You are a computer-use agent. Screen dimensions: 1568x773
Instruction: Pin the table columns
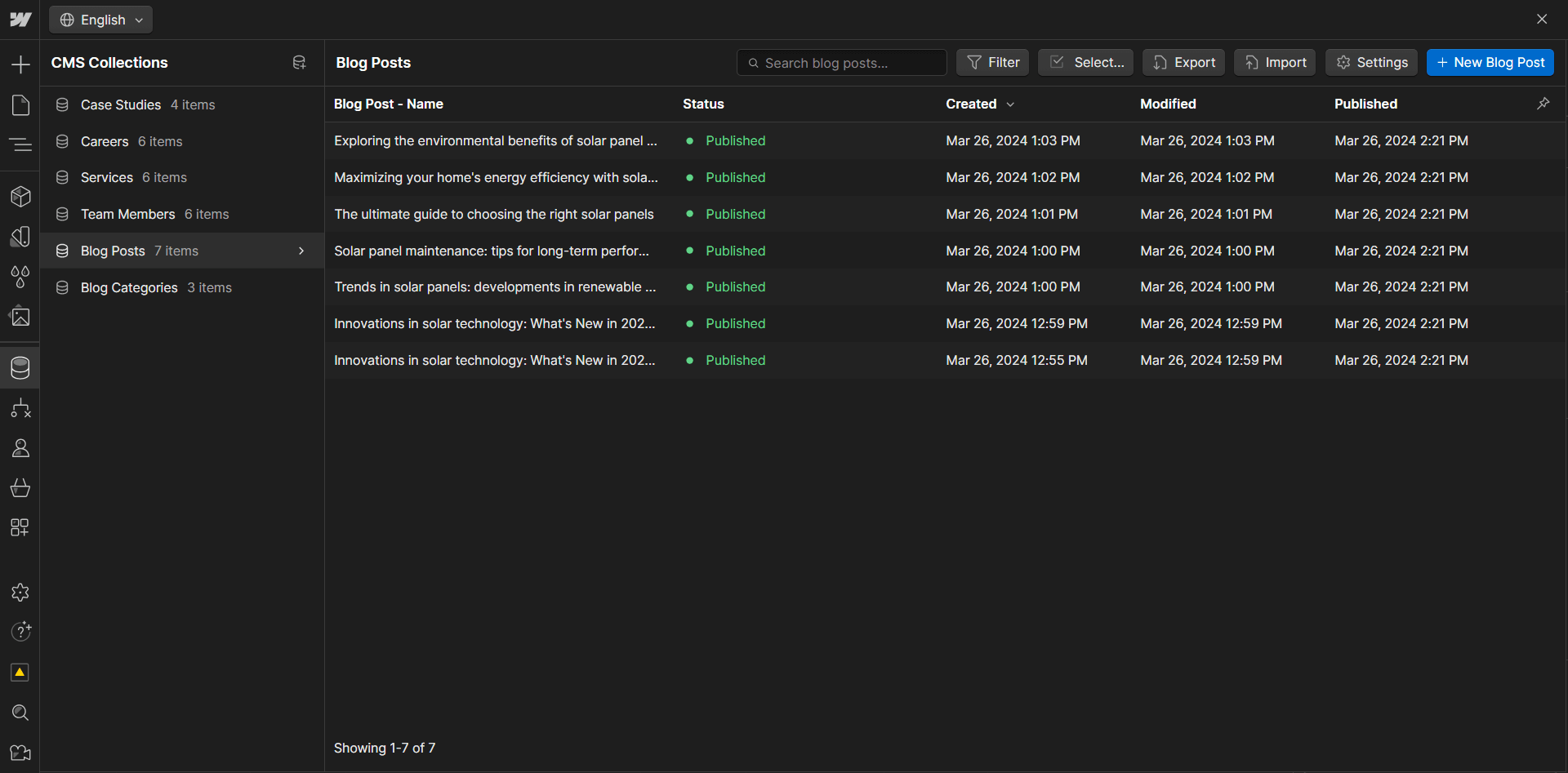point(1543,104)
